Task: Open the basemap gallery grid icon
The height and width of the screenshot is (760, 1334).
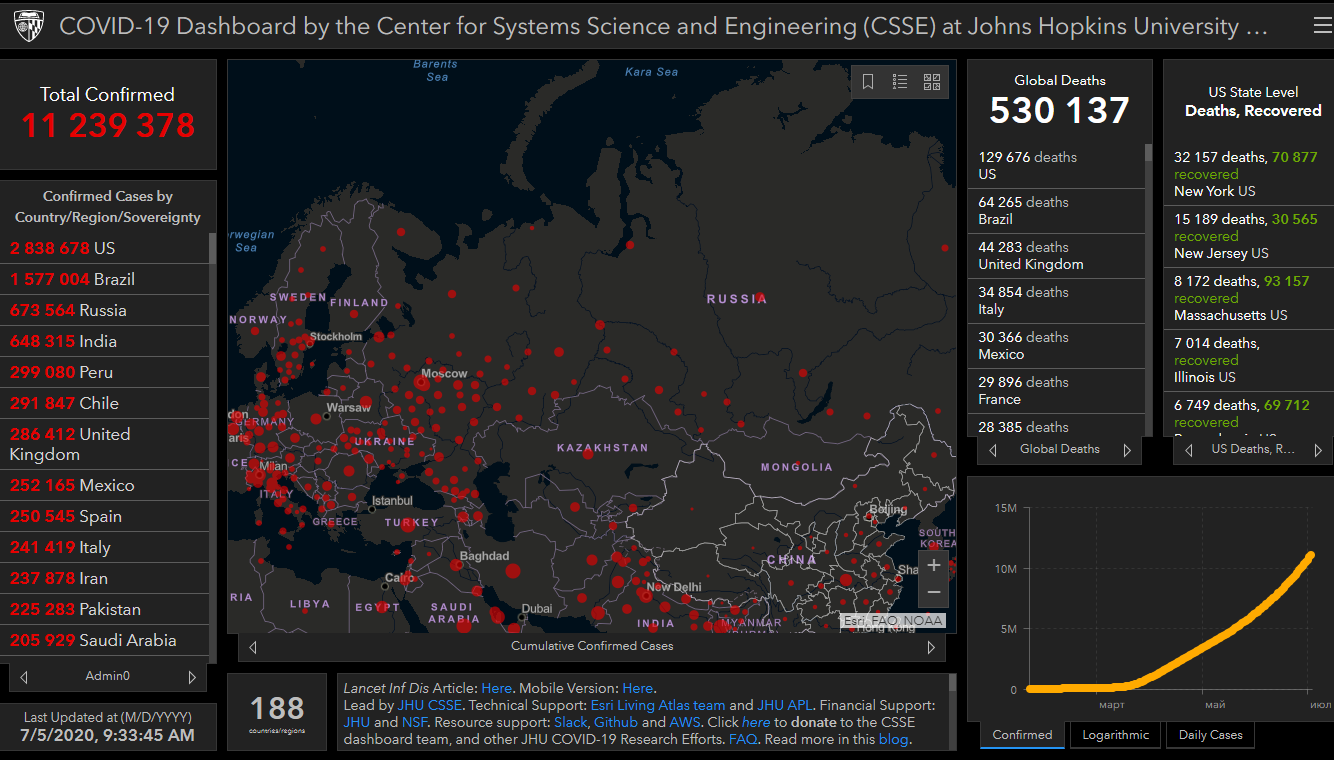Action: (x=932, y=82)
